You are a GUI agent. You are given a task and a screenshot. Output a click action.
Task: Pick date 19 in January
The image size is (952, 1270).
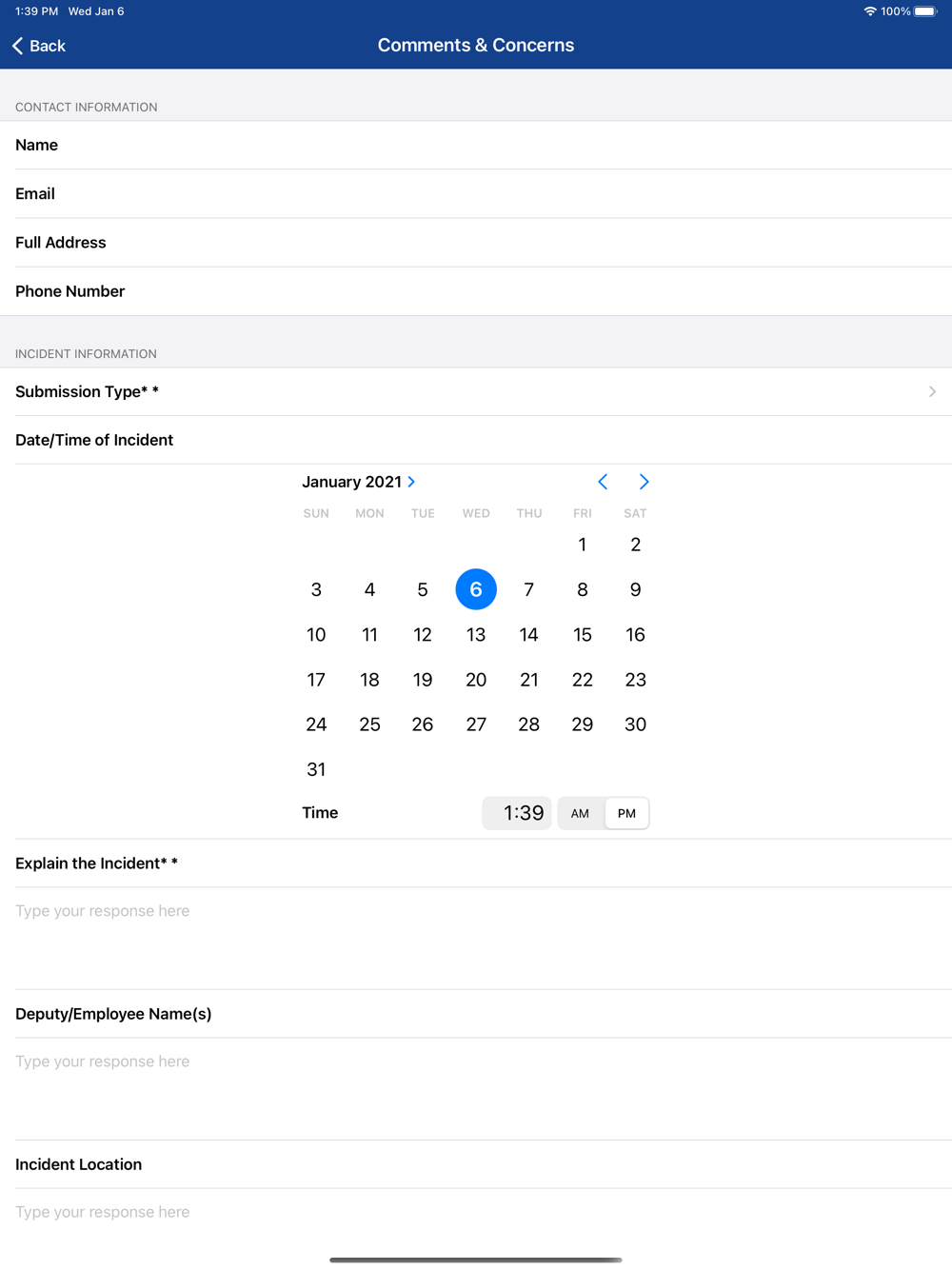(423, 680)
